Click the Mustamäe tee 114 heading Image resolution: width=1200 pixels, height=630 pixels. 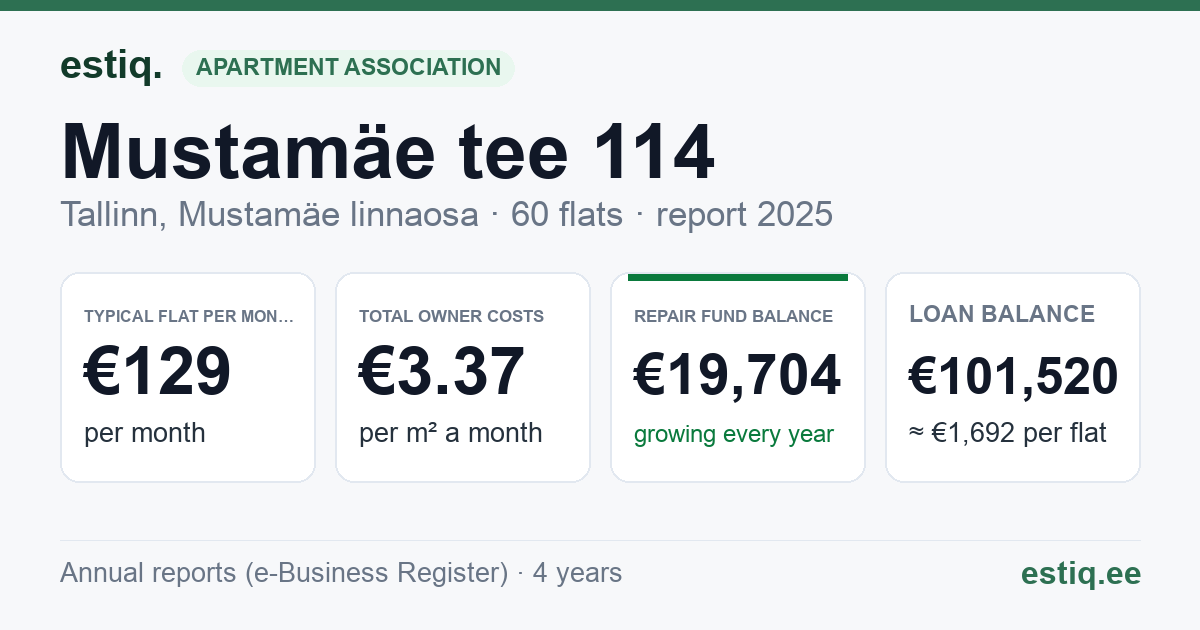tap(388, 153)
